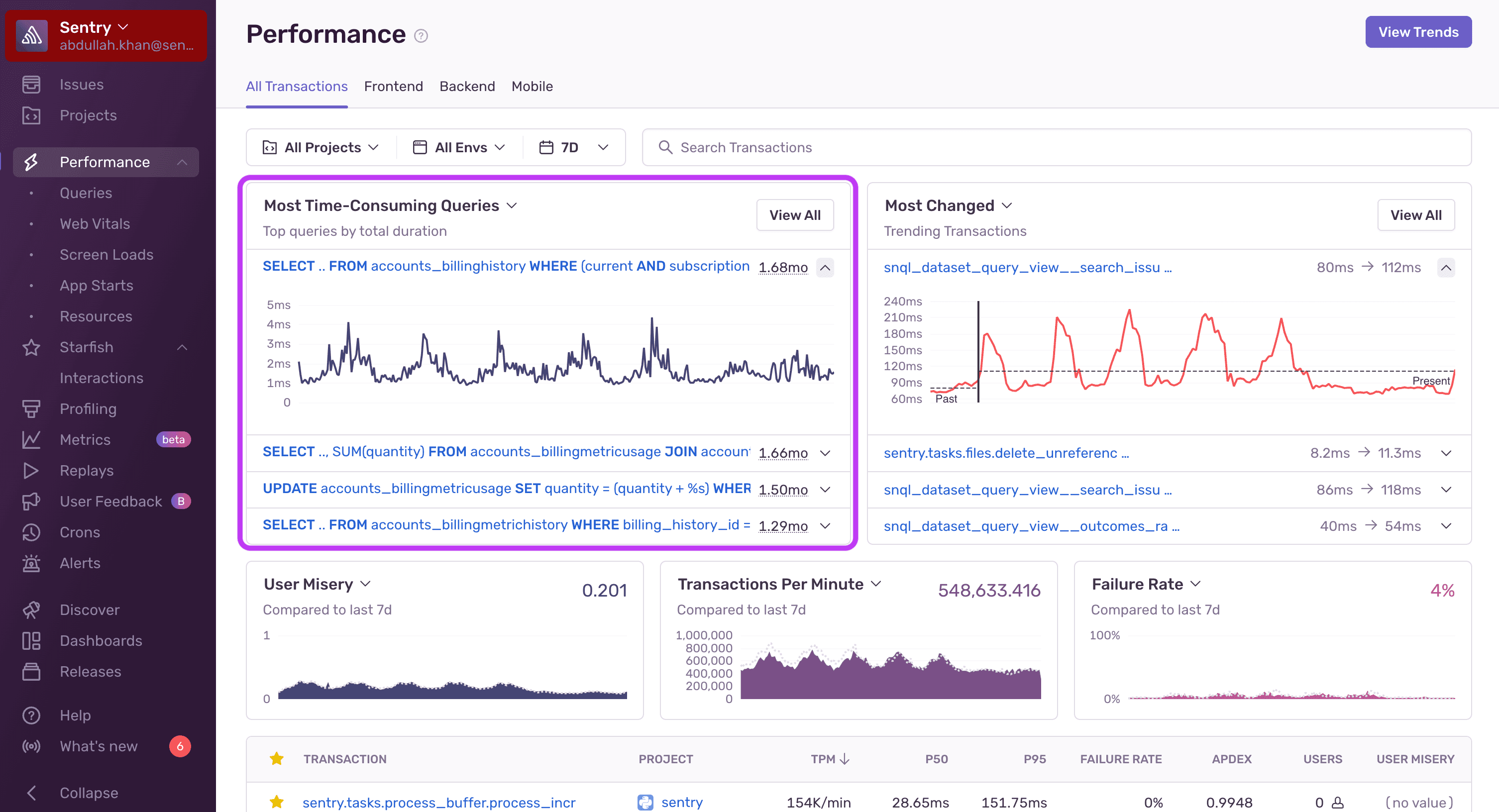
Task: Open the Issues panel from the sidebar
Action: coord(32,84)
